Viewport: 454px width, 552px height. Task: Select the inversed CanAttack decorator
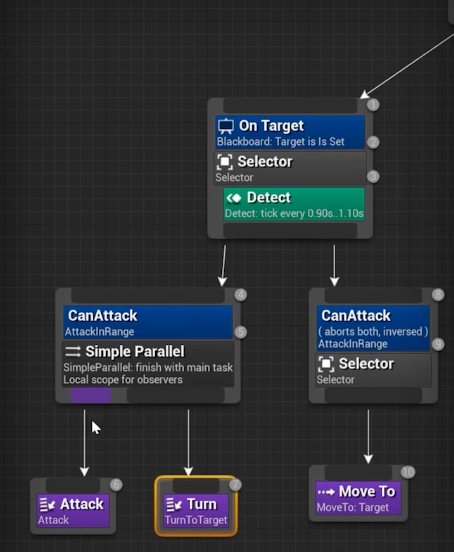point(373,328)
